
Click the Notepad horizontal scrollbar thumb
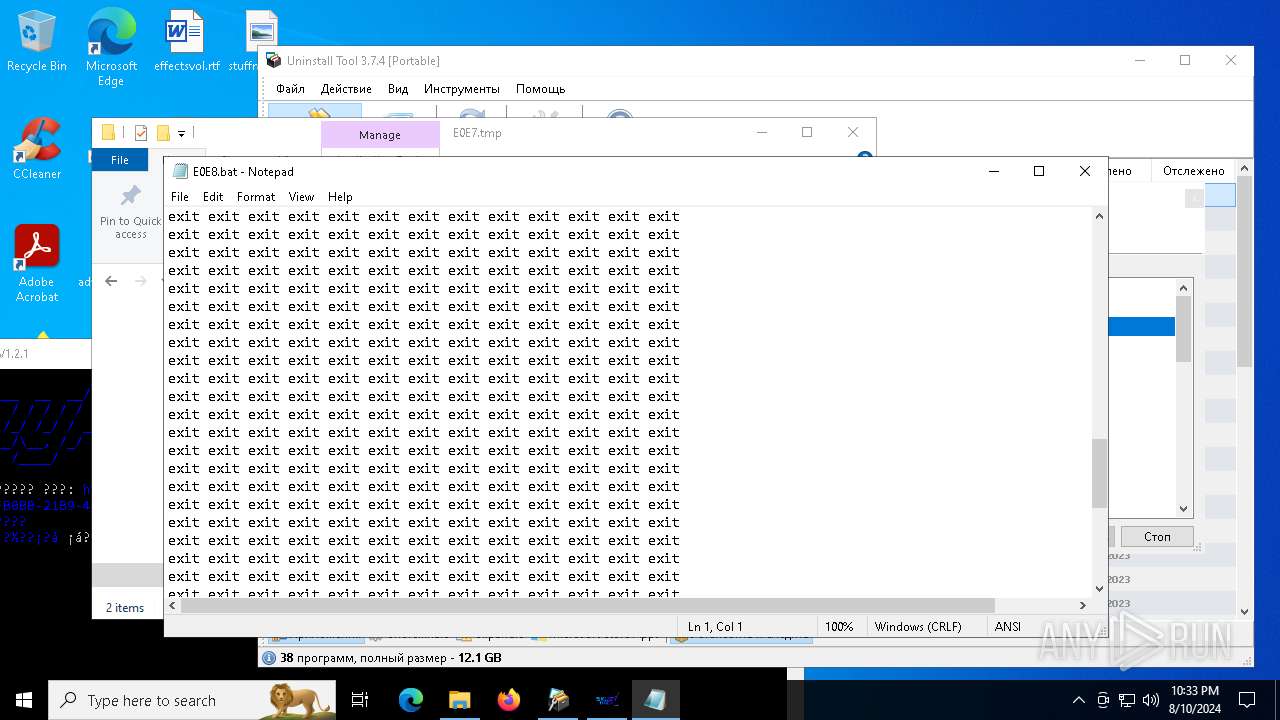[x=588, y=605]
